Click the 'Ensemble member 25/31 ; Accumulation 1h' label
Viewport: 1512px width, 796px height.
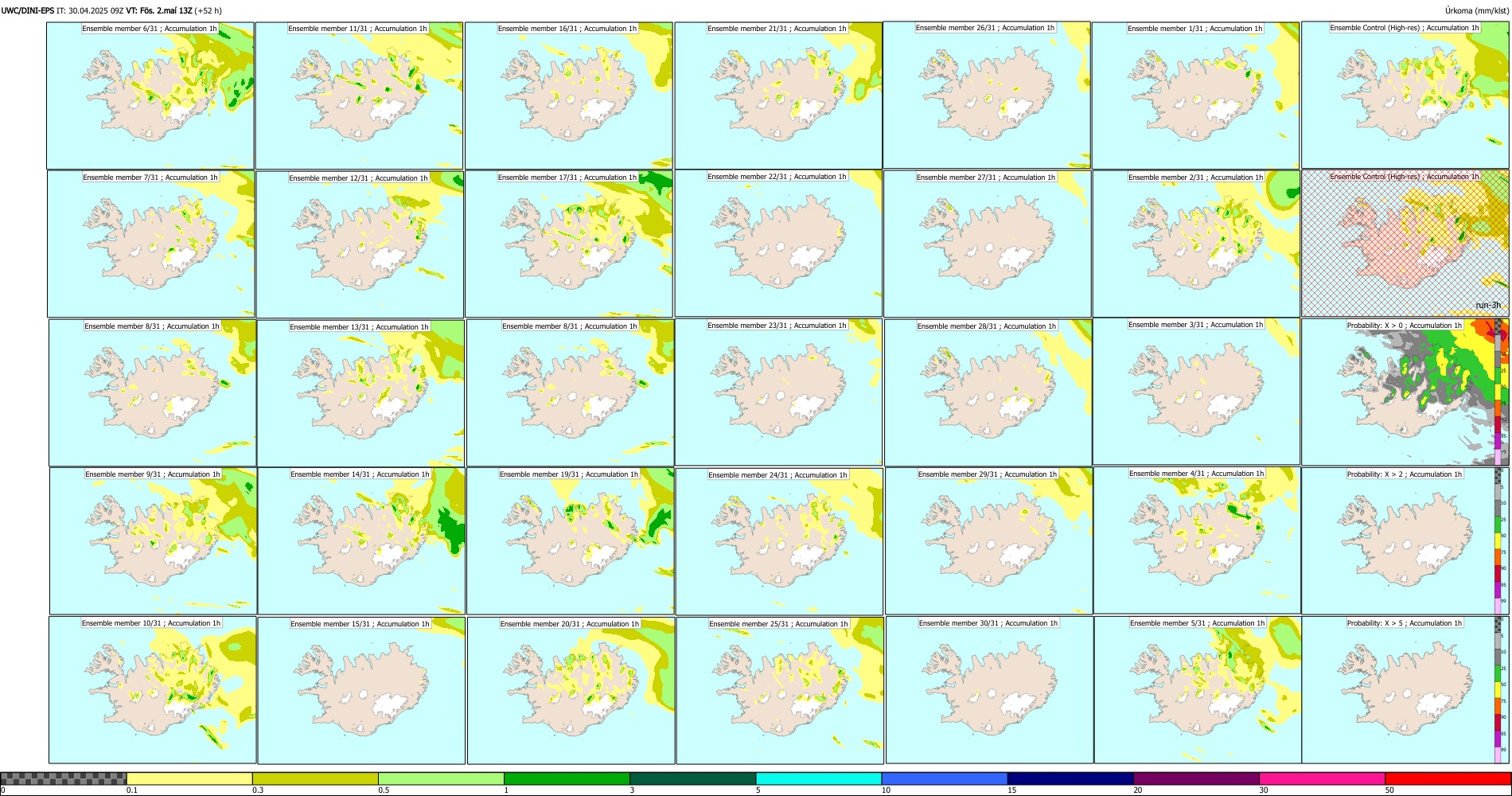click(779, 624)
